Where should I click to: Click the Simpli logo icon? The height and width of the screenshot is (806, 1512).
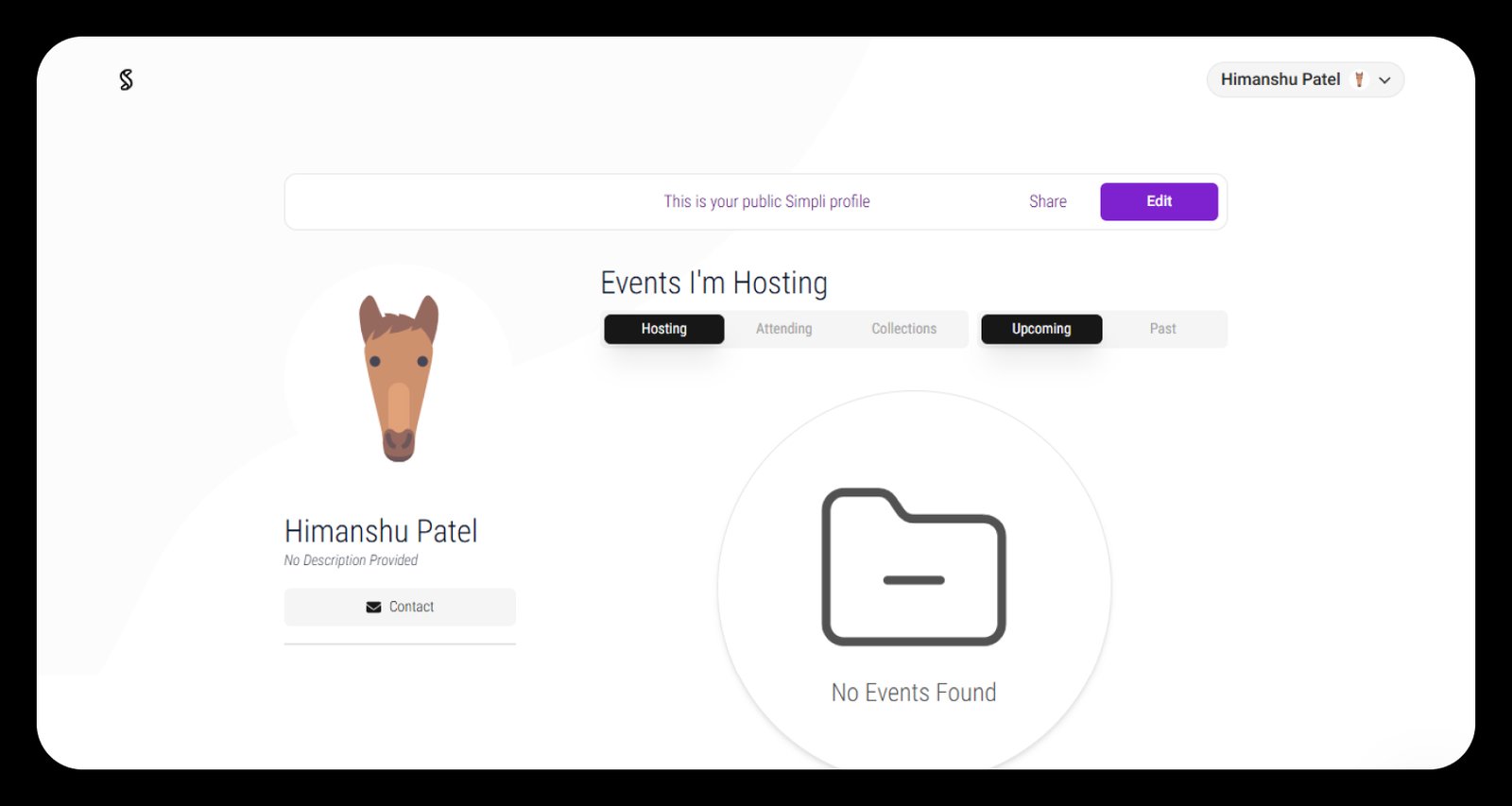[x=126, y=80]
